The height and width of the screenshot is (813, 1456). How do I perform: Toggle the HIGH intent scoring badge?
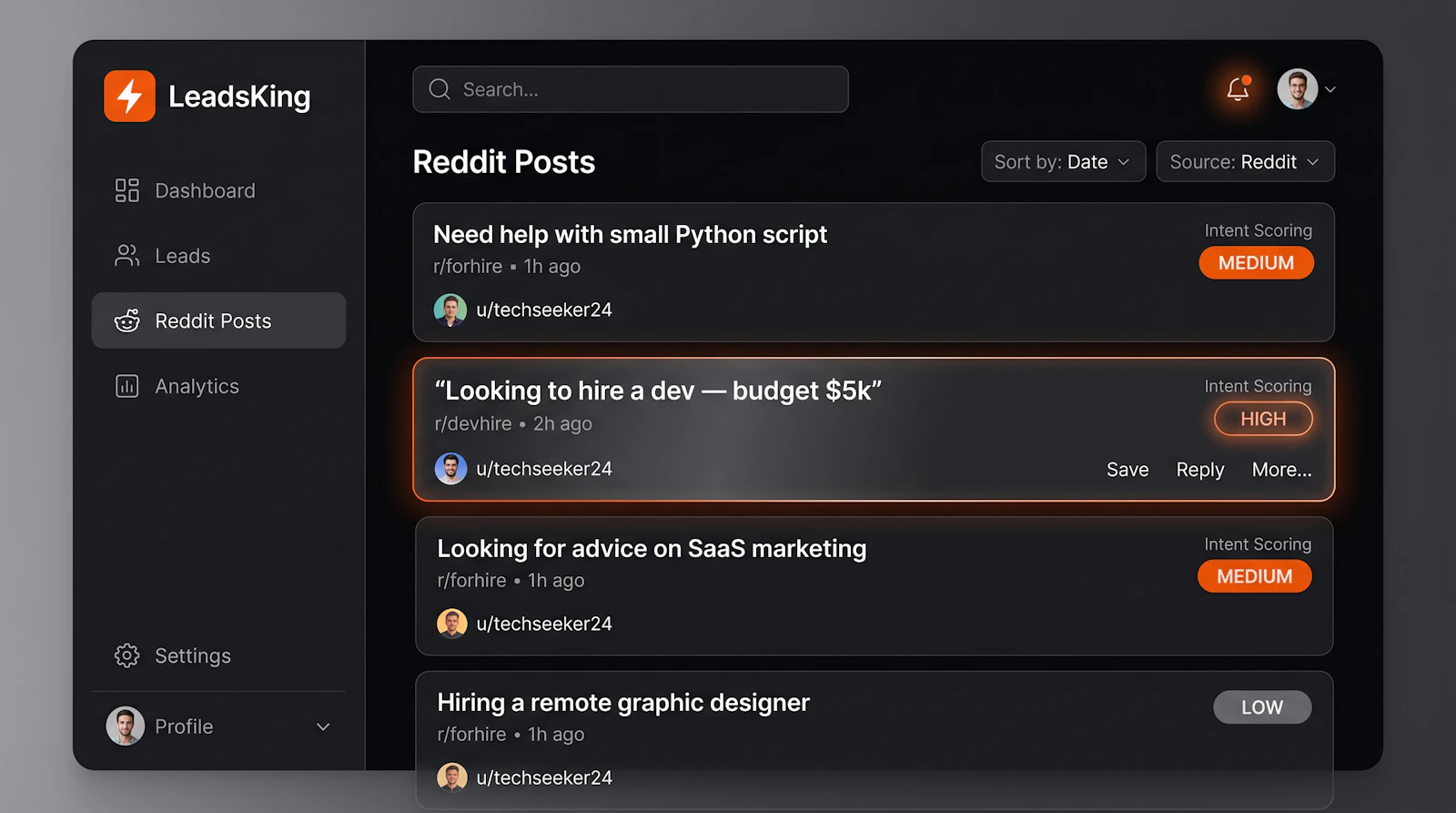tap(1263, 419)
